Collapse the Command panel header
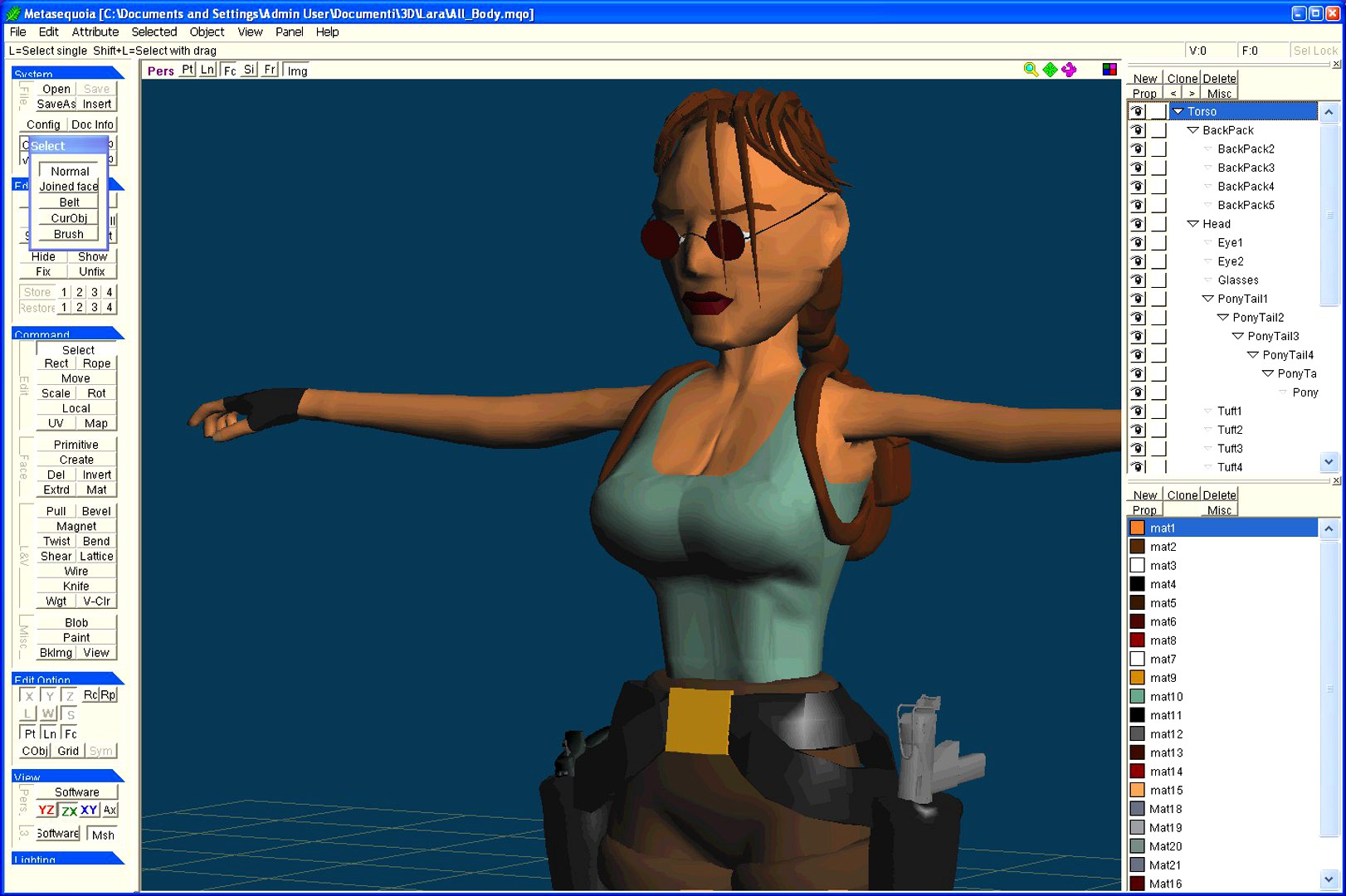 [68, 334]
